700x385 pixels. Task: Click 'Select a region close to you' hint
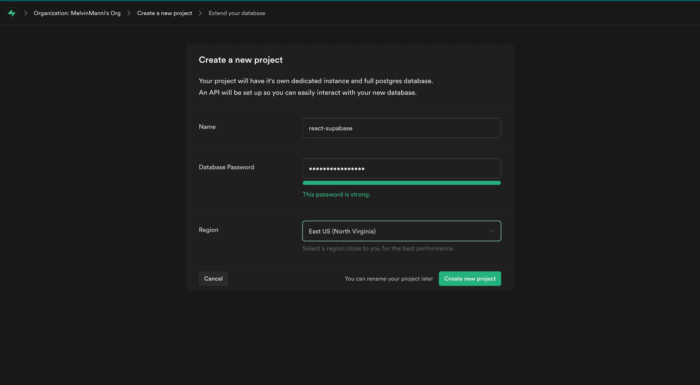coord(378,248)
